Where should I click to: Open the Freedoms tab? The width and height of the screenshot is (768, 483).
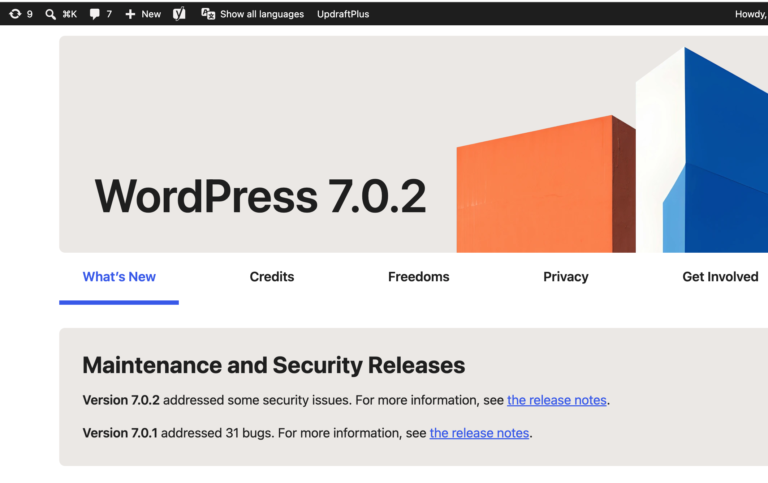tap(418, 277)
